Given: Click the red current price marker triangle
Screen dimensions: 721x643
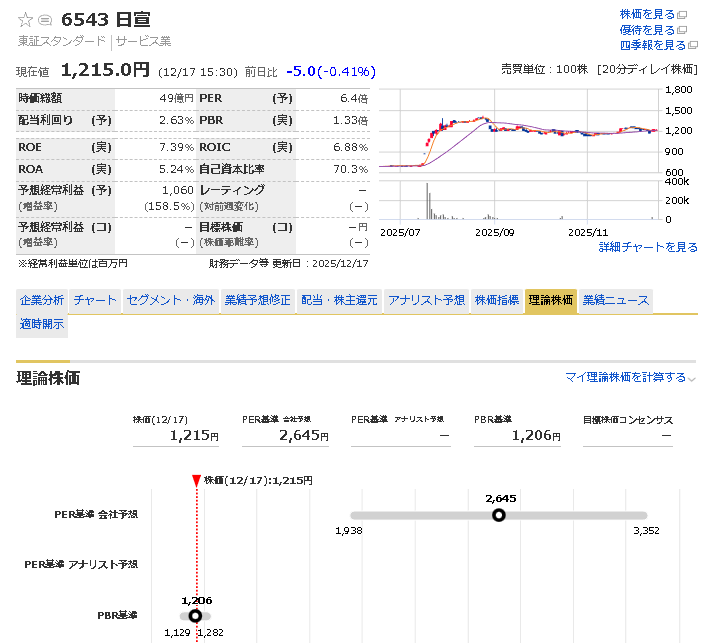Looking at the screenshot, I should [x=196, y=481].
